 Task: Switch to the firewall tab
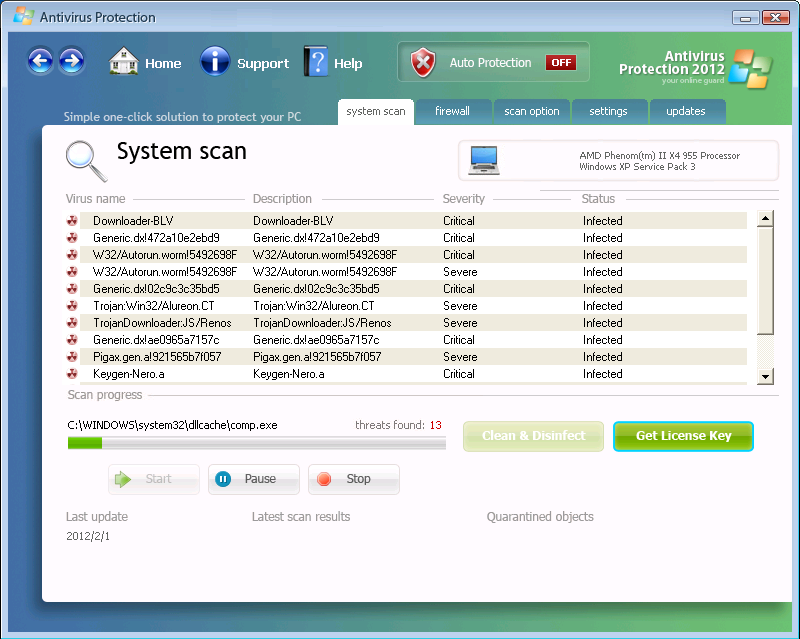pos(452,111)
